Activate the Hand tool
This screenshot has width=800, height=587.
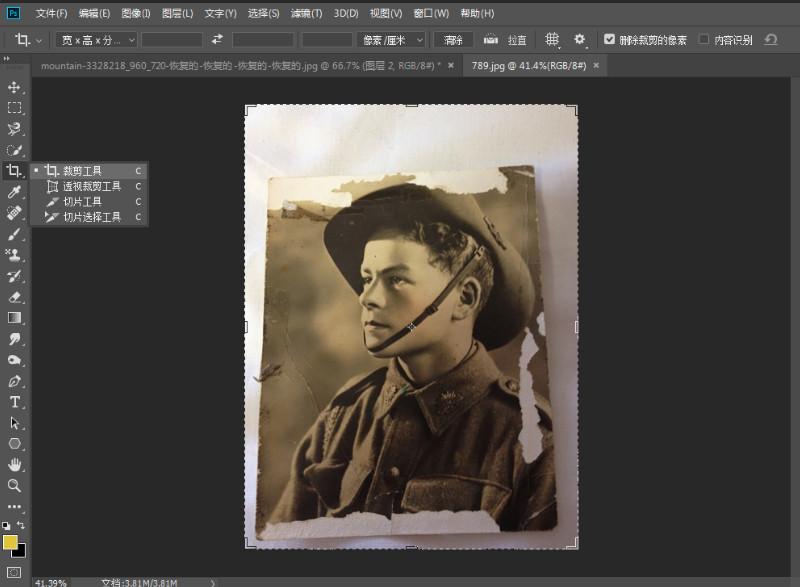click(15, 464)
